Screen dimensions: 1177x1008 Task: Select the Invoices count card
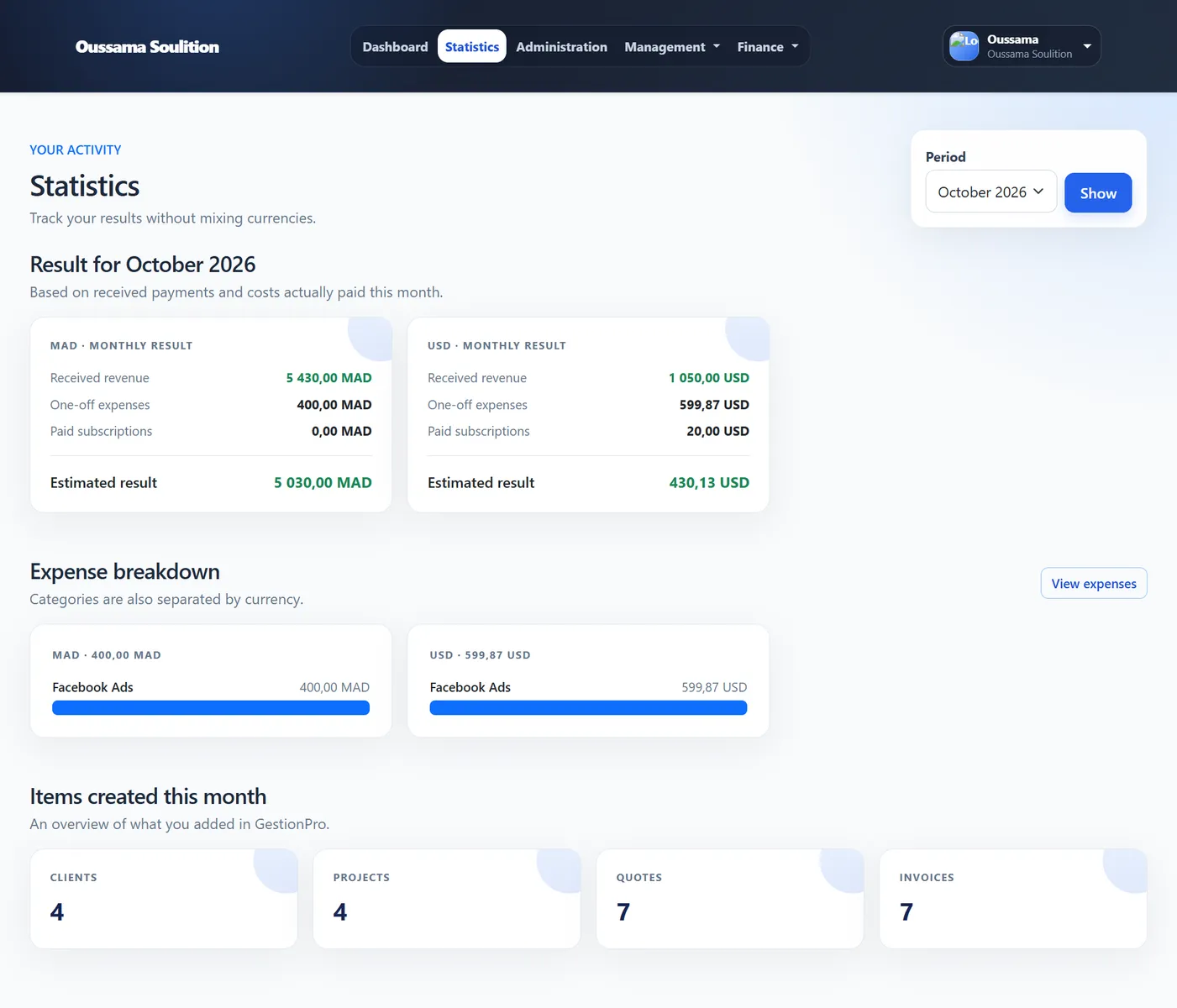(1013, 899)
